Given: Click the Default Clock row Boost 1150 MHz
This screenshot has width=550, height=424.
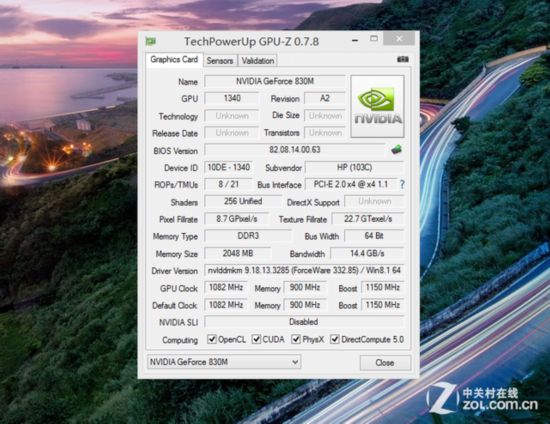Looking at the screenshot, I should 382,305.
